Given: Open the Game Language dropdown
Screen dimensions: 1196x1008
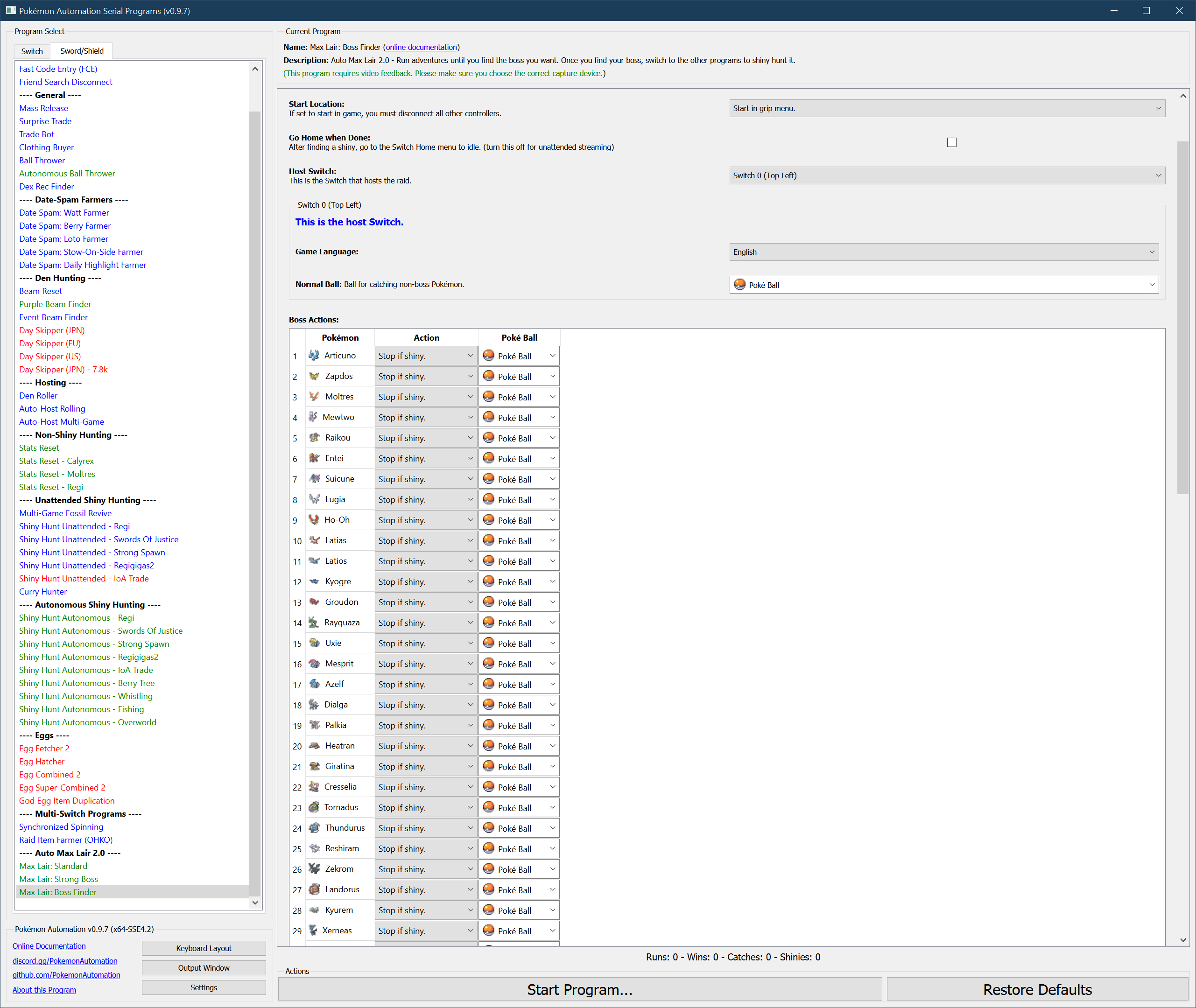Looking at the screenshot, I should (x=943, y=252).
